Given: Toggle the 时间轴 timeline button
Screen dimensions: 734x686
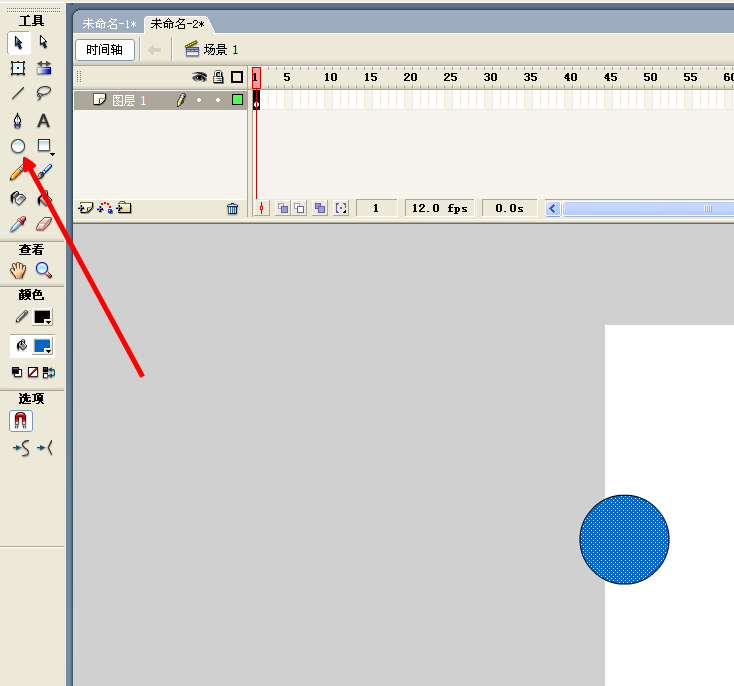Looking at the screenshot, I should (x=104, y=50).
